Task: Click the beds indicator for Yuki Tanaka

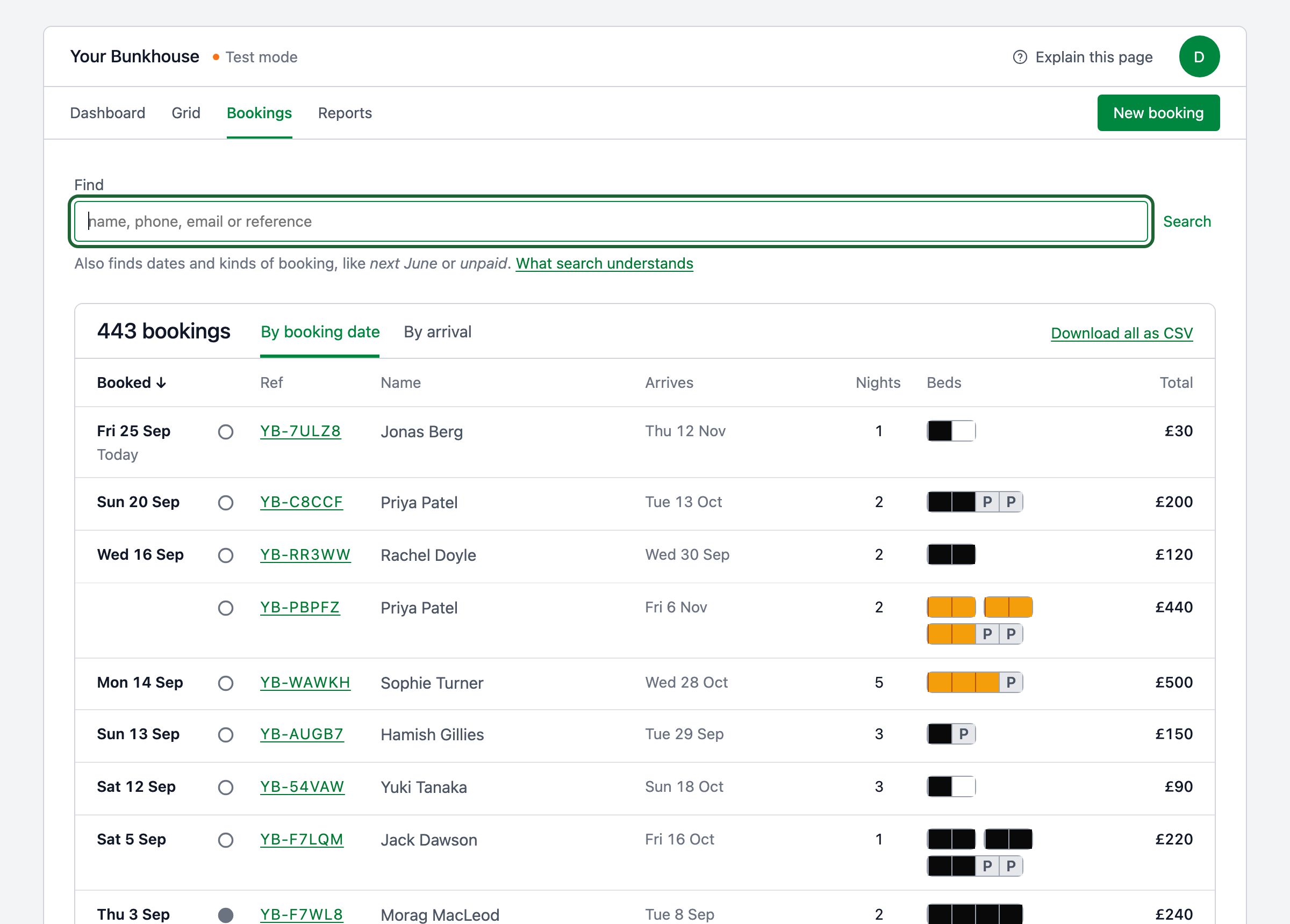Action: pos(951,787)
